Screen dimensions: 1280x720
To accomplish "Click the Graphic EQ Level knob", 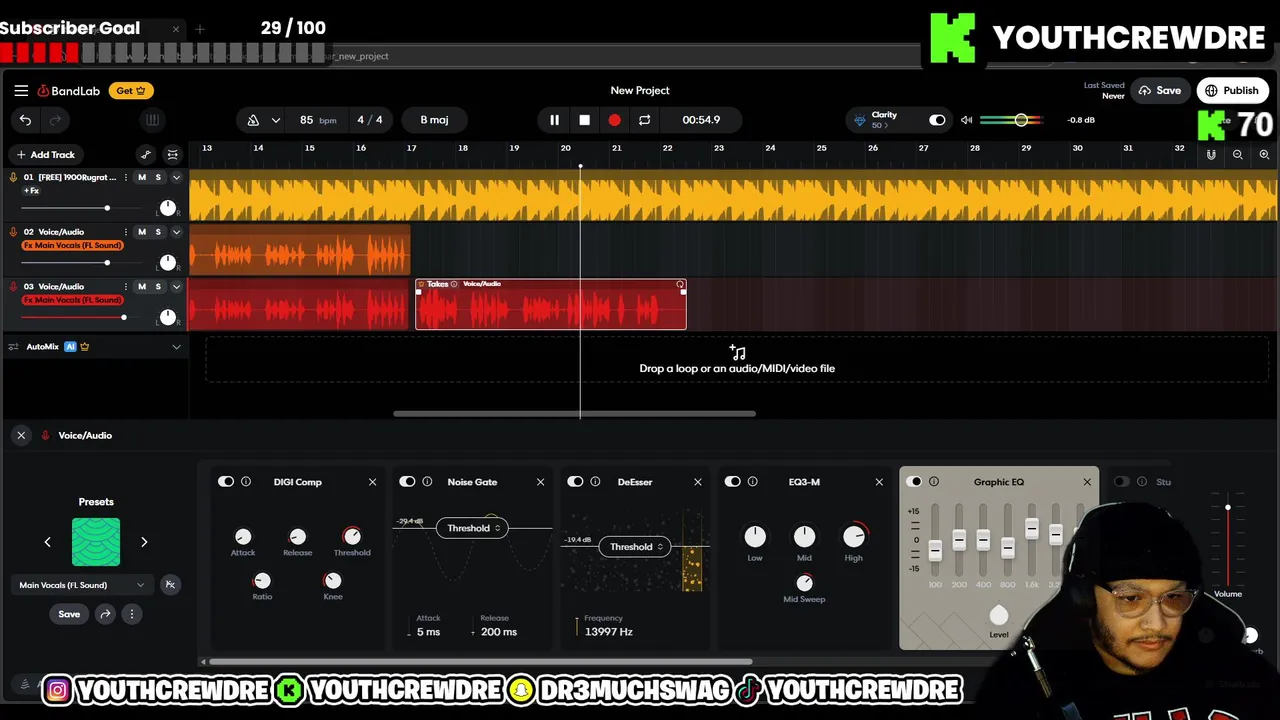I will pos(998,615).
